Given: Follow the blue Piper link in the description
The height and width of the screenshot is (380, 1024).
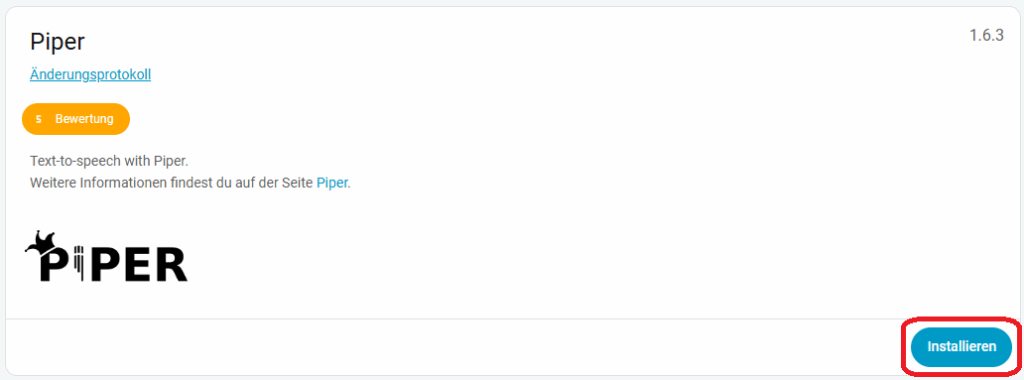Looking at the screenshot, I should point(332,183).
